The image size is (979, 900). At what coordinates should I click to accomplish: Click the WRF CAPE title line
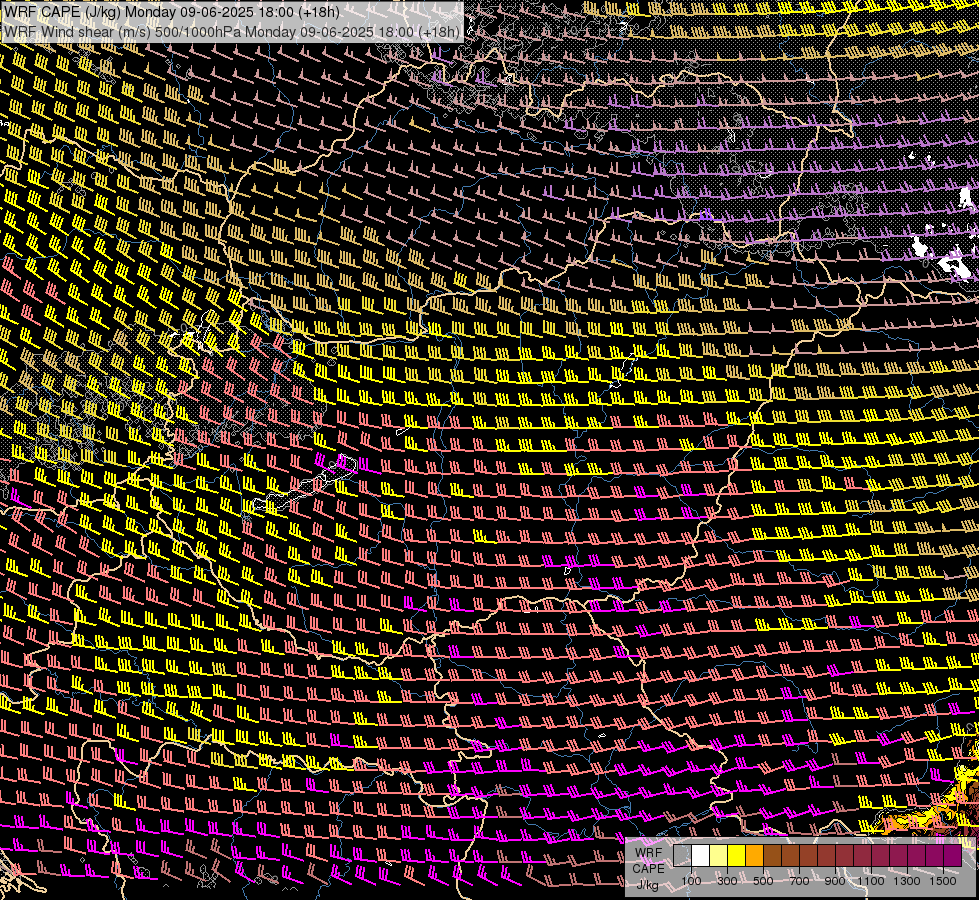pyautogui.click(x=171, y=12)
